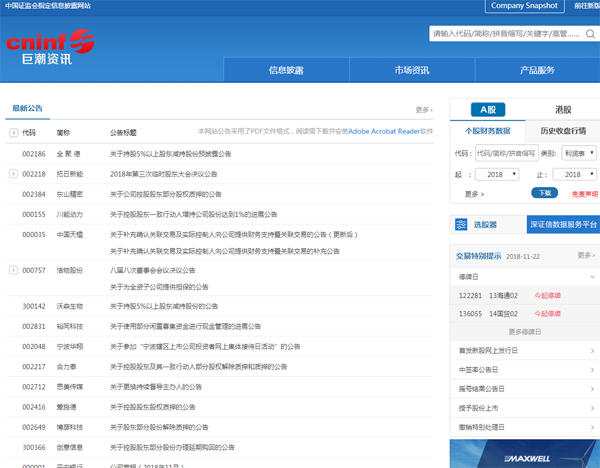Switch to the 港股 tab
The width and height of the screenshot is (600, 468).
tap(563, 110)
